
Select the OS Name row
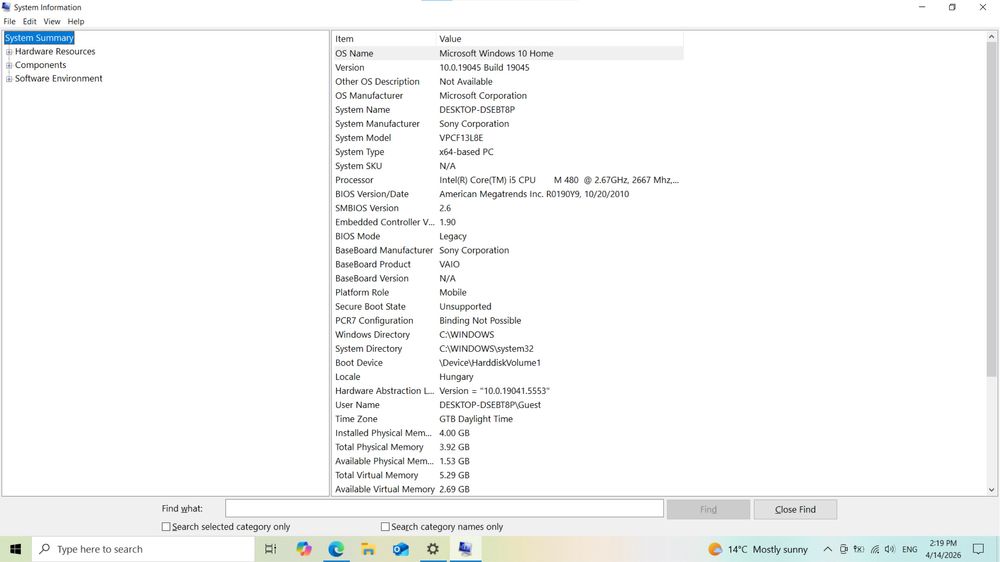pyautogui.click(x=508, y=54)
